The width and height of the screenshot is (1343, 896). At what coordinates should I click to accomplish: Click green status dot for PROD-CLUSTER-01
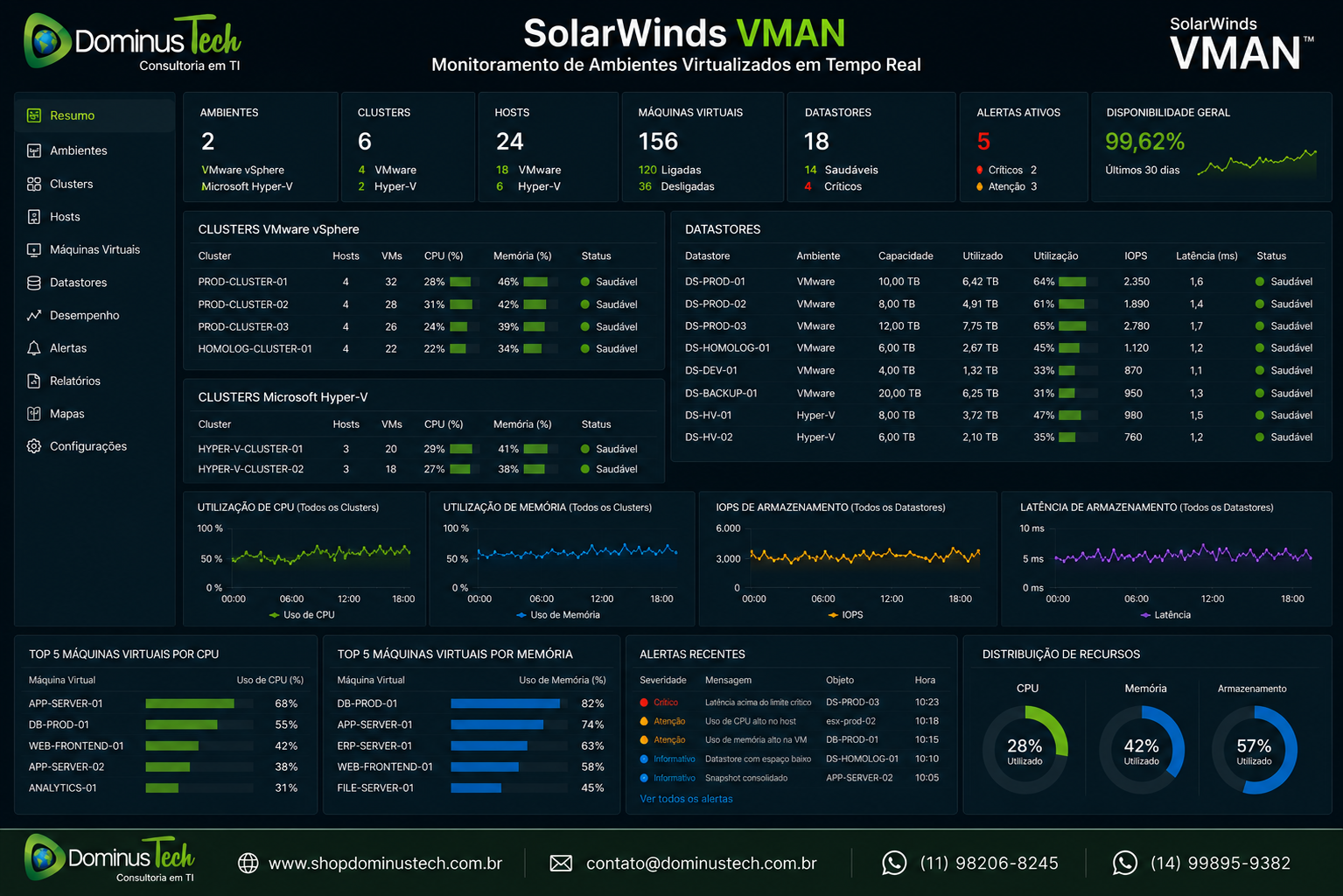point(585,282)
